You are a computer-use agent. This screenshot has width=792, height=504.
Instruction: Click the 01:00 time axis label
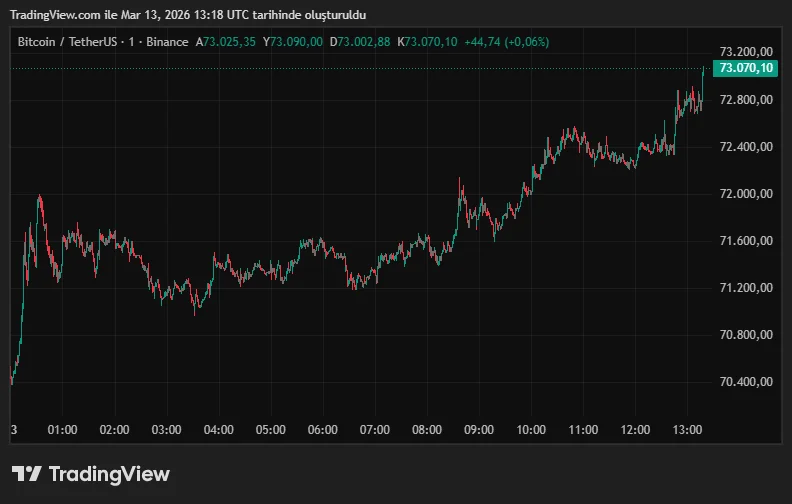(63, 430)
